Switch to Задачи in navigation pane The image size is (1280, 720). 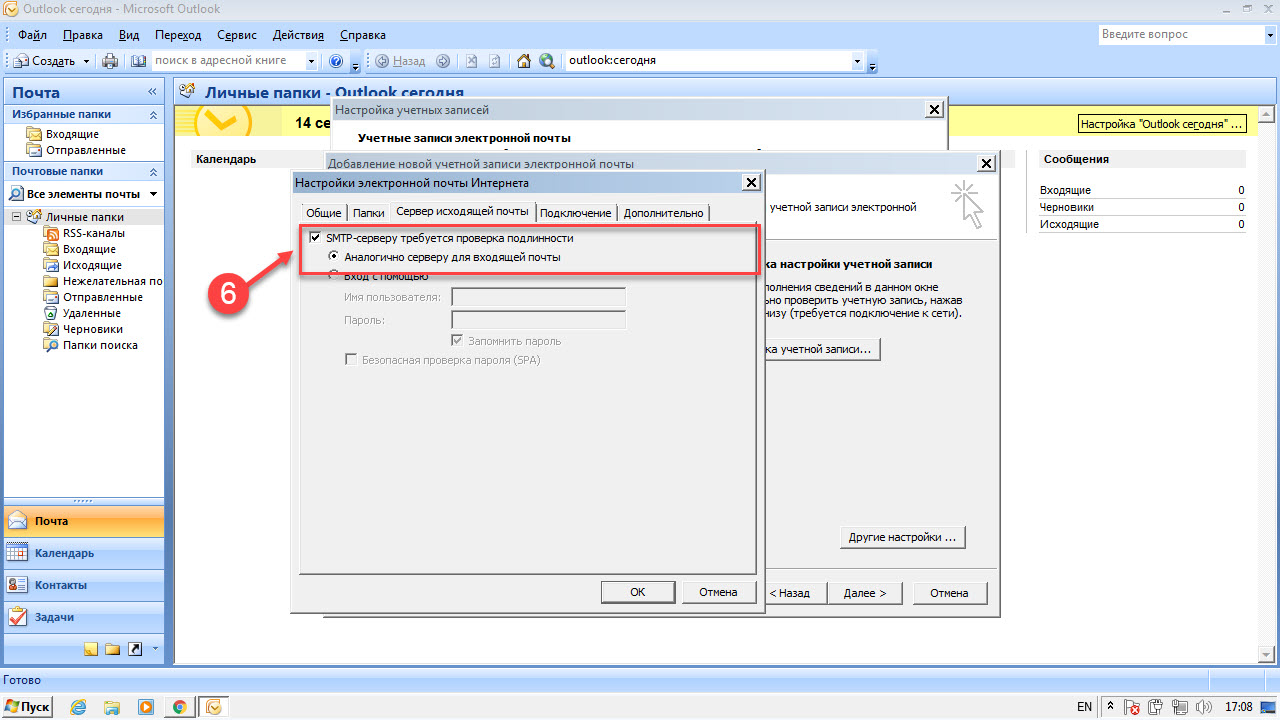pos(84,617)
